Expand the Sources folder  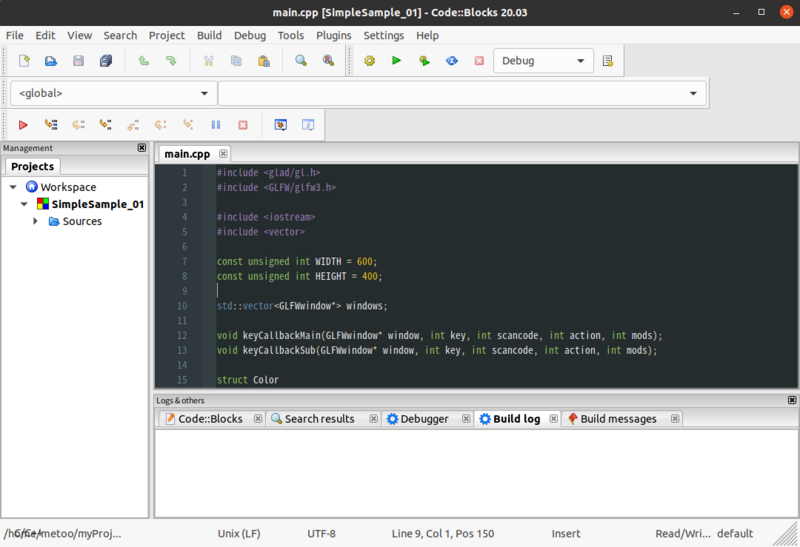tap(35, 221)
